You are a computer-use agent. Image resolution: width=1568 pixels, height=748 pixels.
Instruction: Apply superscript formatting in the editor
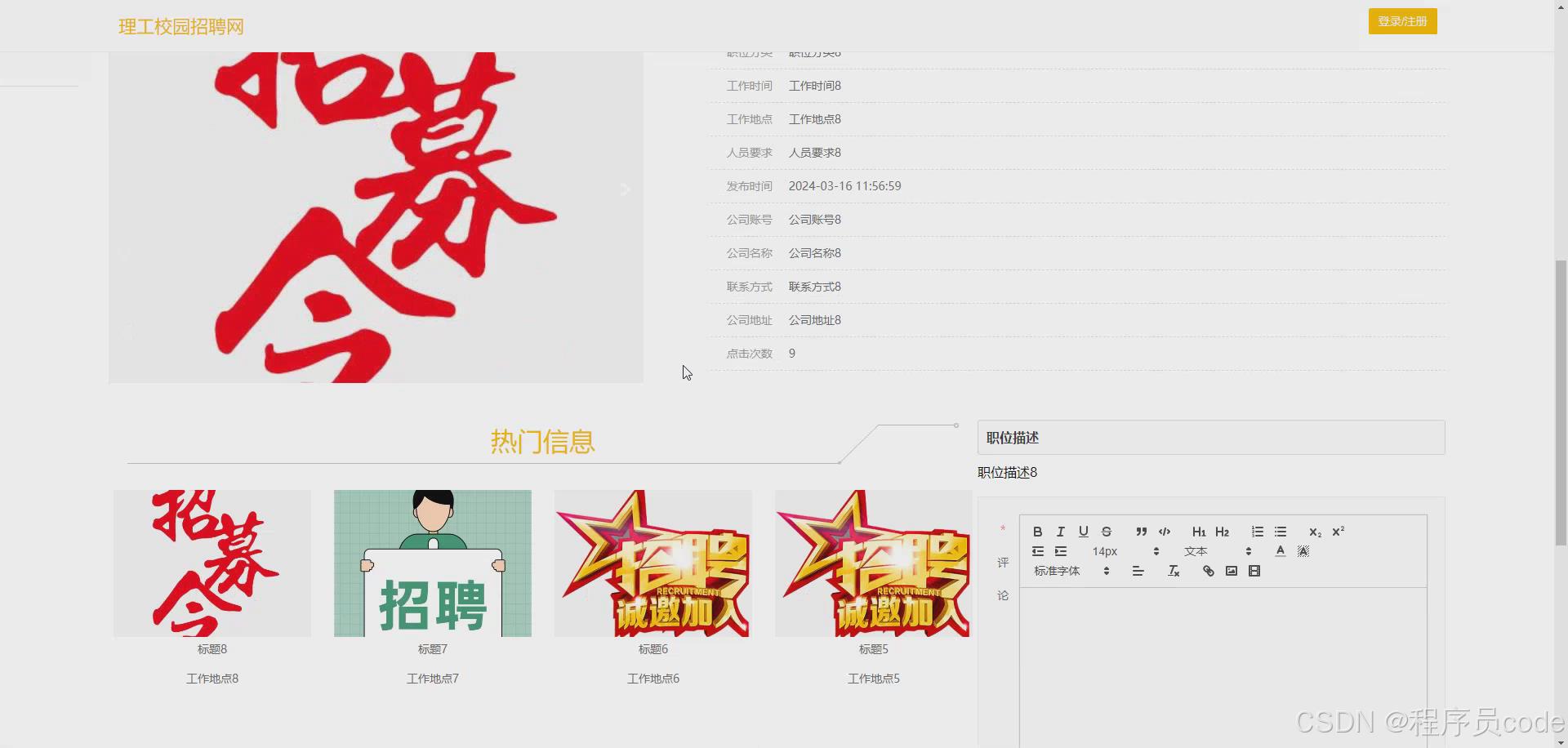1337,532
